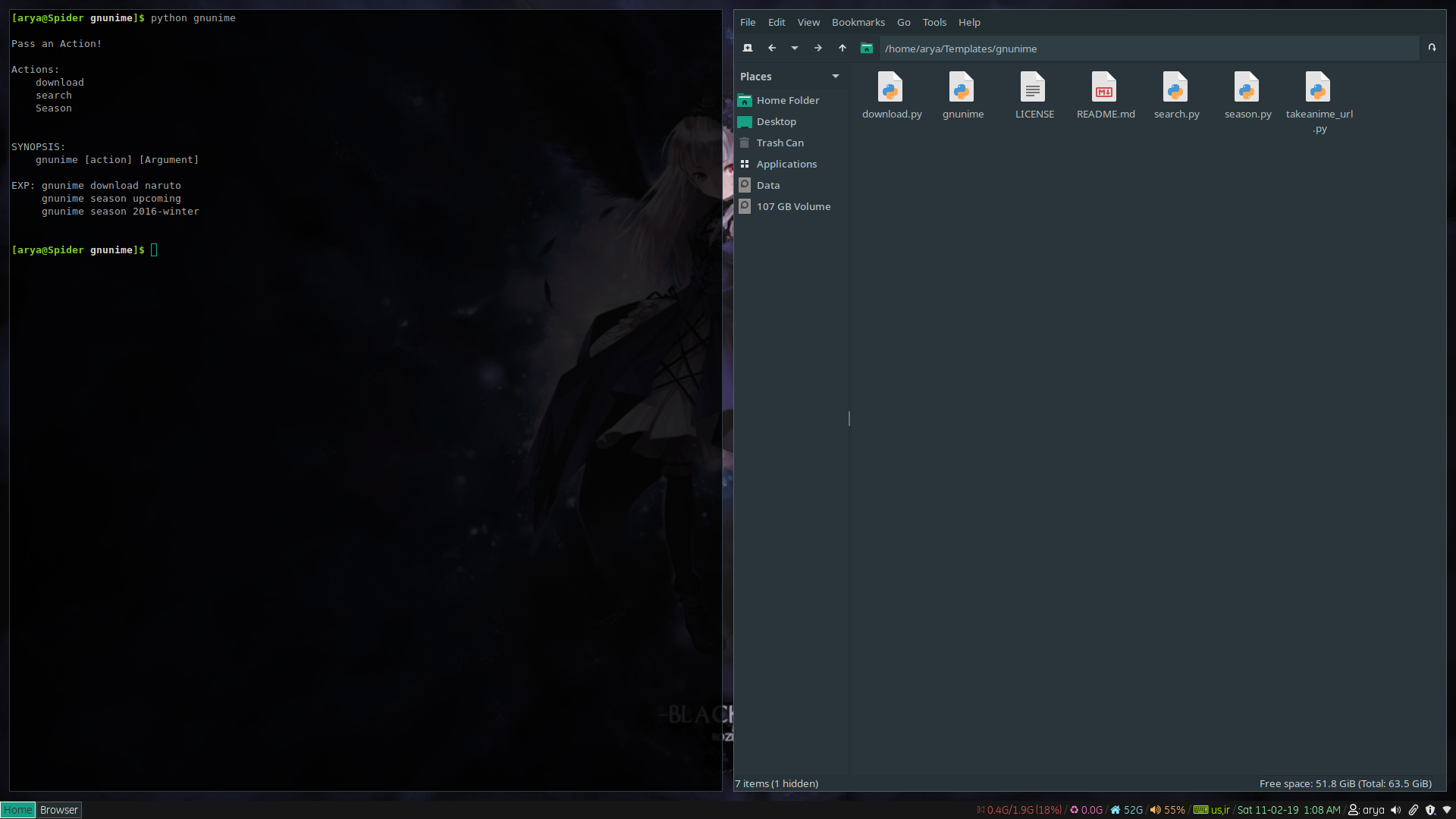The image size is (1456, 819).
Task: Open Home Folder from the sidebar
Action: pyautogui.click(x=788, y=100)
